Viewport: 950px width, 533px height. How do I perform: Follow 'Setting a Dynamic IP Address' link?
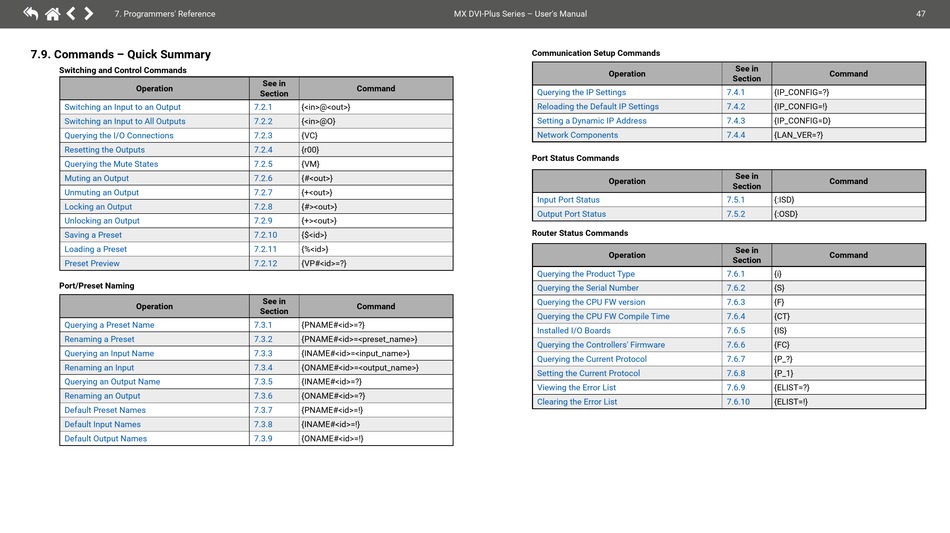[591, 121]
